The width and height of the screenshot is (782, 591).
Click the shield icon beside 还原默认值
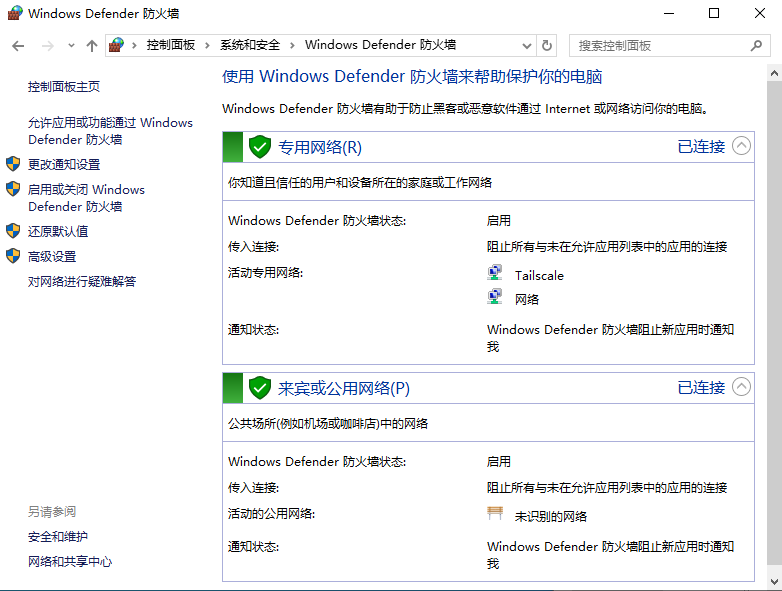click(x=13, y=230)
